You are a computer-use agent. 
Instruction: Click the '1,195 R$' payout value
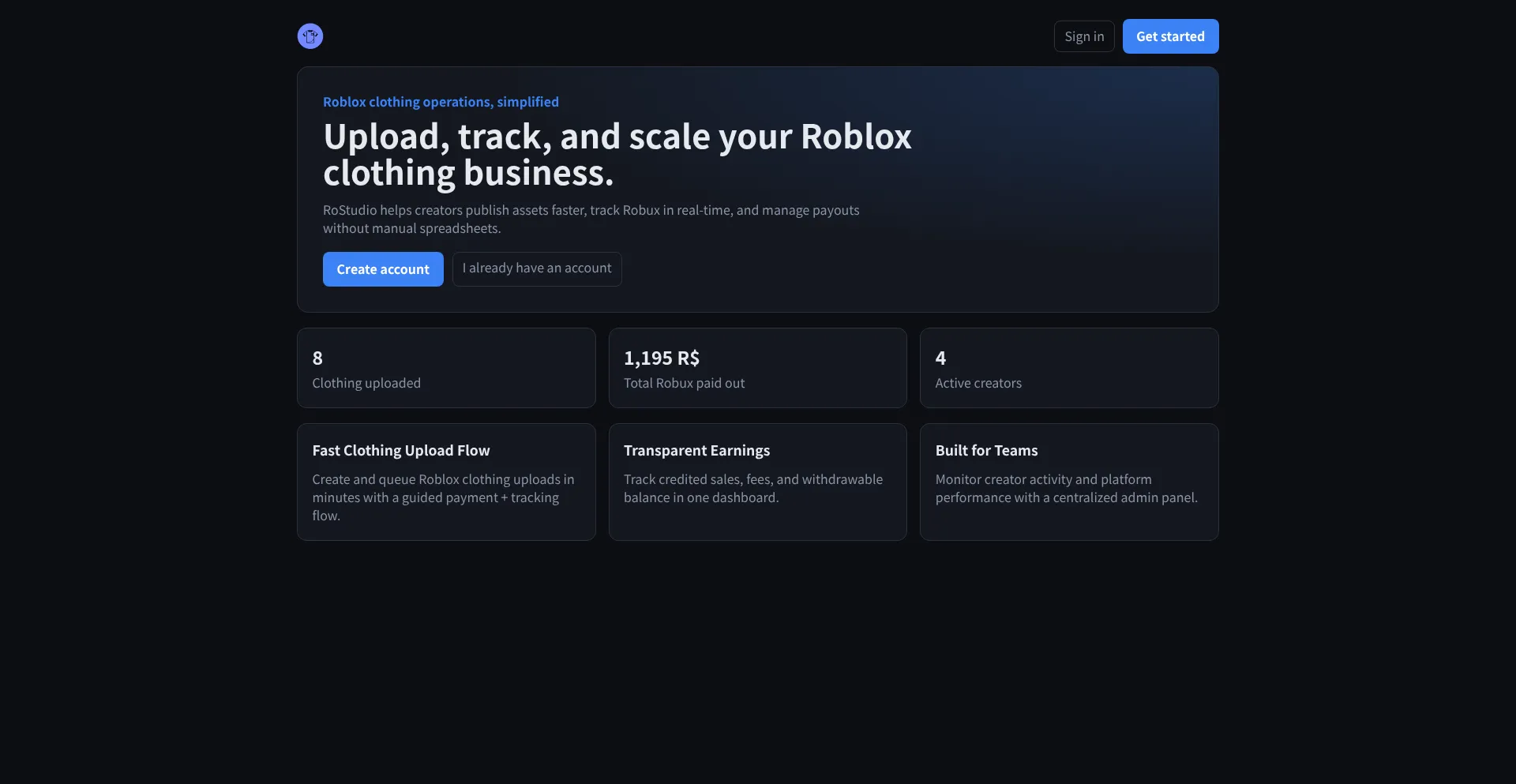(x=662, y=358)
